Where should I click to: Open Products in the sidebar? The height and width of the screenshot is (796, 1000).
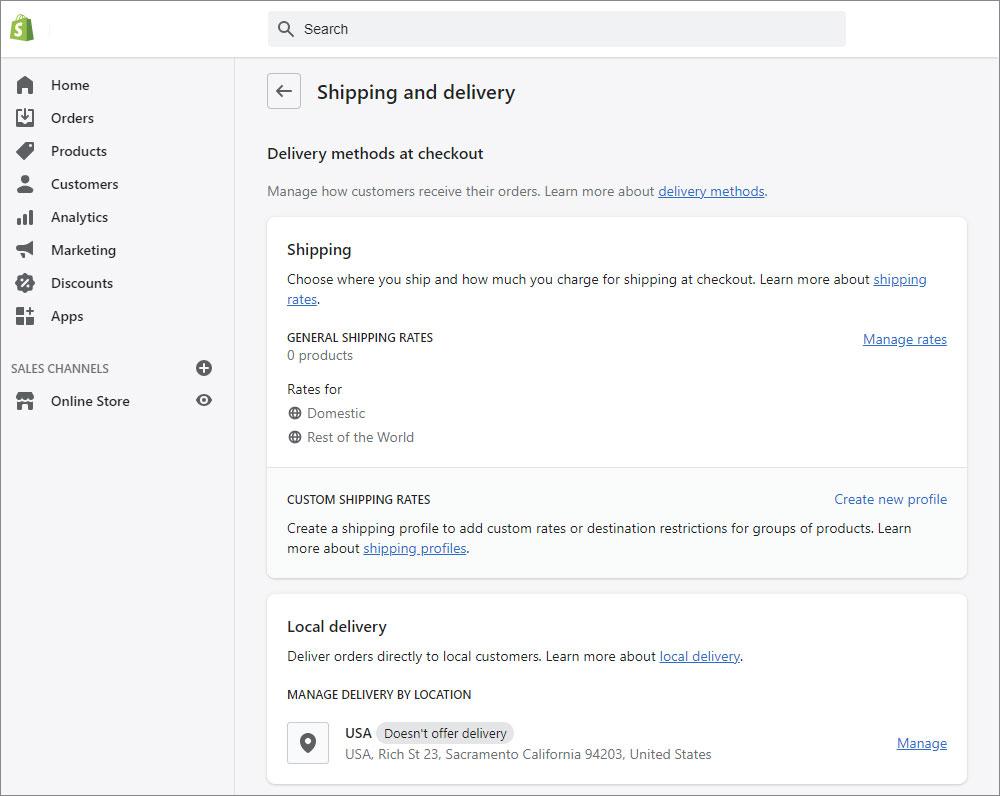[x=79, y=151]
